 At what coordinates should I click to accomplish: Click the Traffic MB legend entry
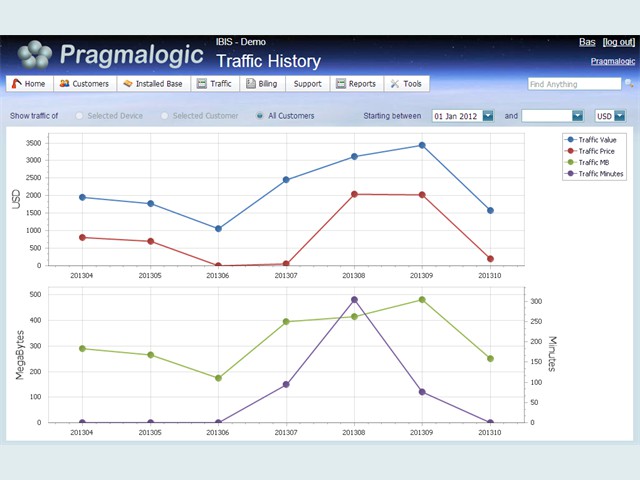click(587, 162)
